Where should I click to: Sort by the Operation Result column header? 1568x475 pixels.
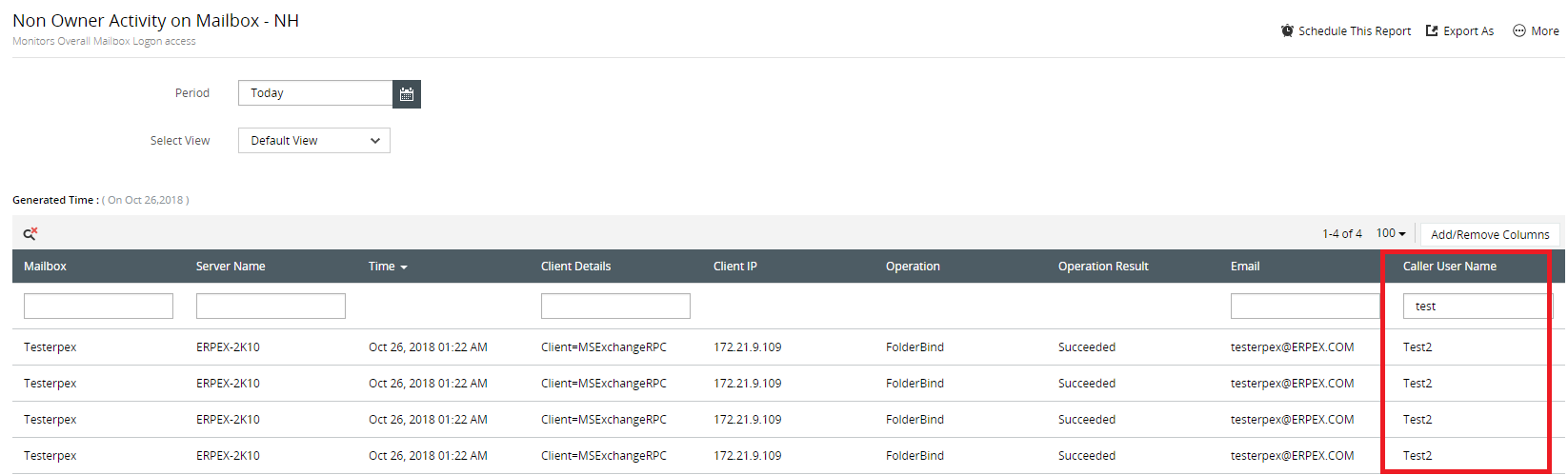click(1103, 267)
